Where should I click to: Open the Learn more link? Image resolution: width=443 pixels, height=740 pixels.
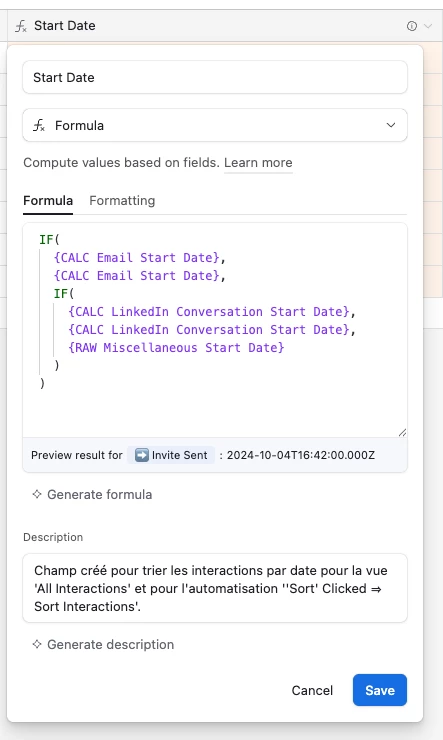tap(258, 163)
